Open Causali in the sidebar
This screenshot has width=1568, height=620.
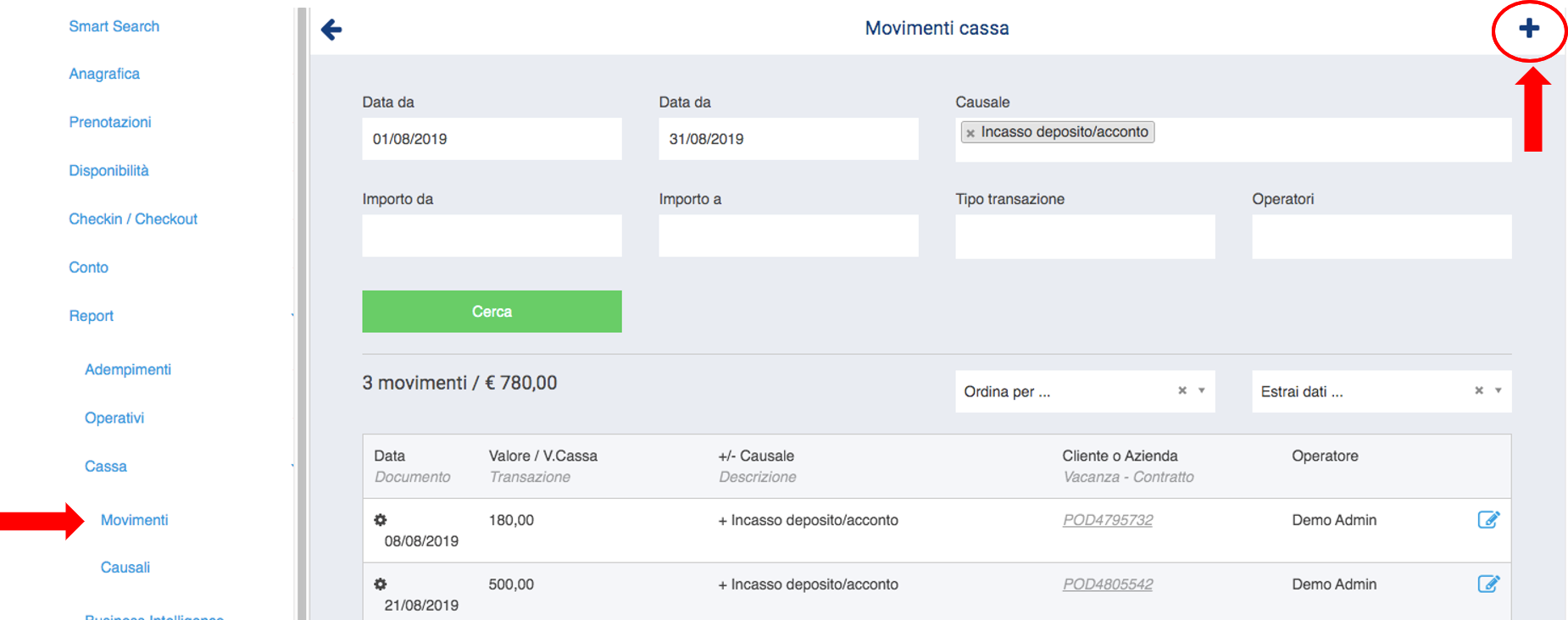click(125, 567)
